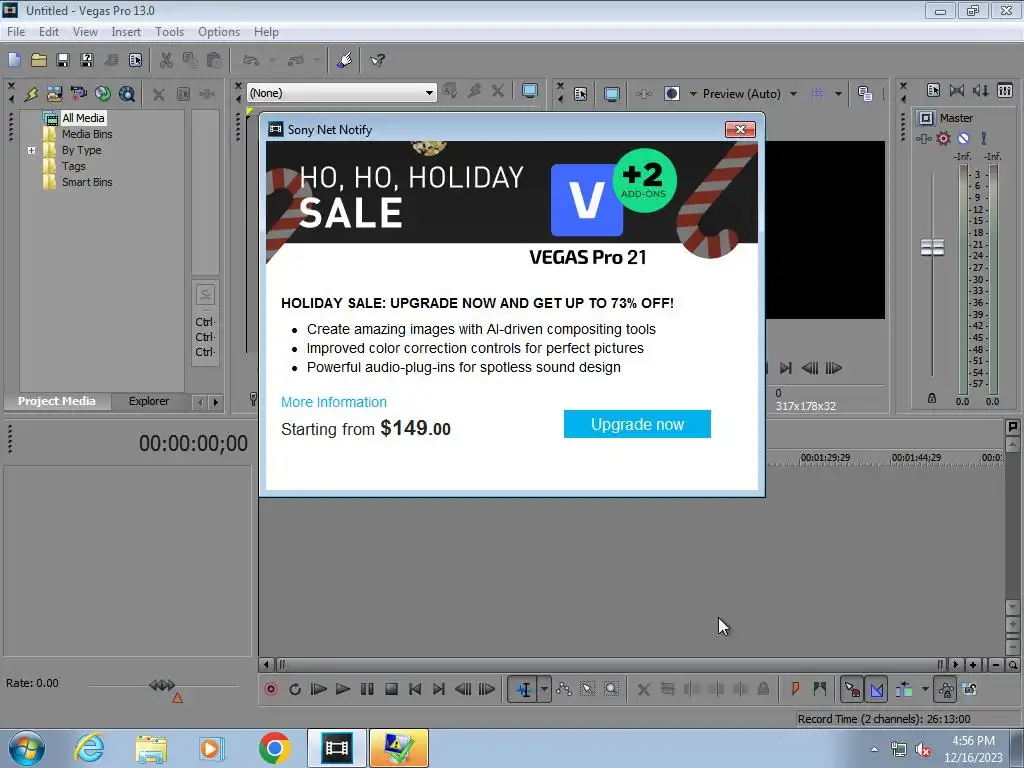Click the Master mixer Downmix Output icon
The image size is (1024, 768).
point(957,91)
